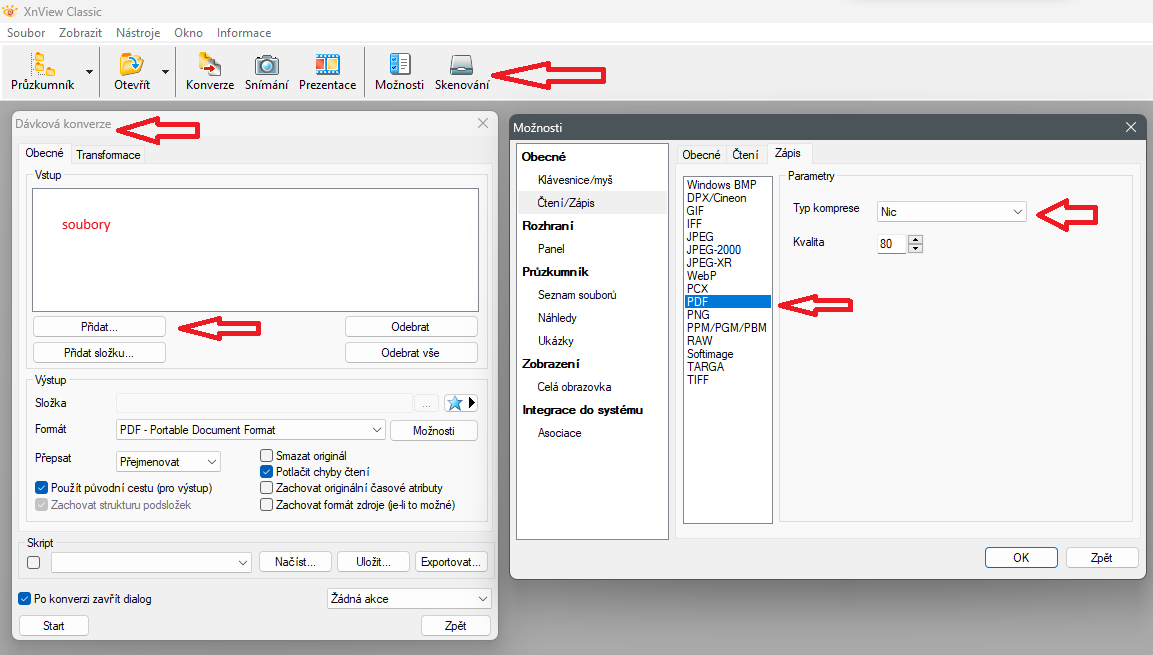Open format Možnosti button in Výstup
Image resolution: width=1153 pixels, height=655 pixels.
(x=434, y=431)
